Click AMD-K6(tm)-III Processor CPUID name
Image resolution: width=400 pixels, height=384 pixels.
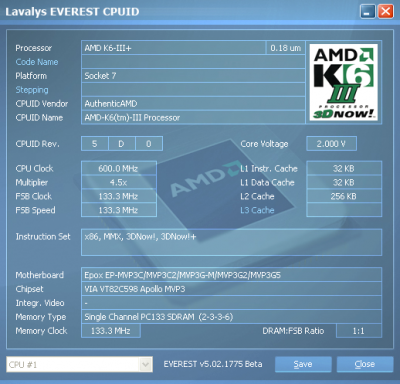click(193, 118)
